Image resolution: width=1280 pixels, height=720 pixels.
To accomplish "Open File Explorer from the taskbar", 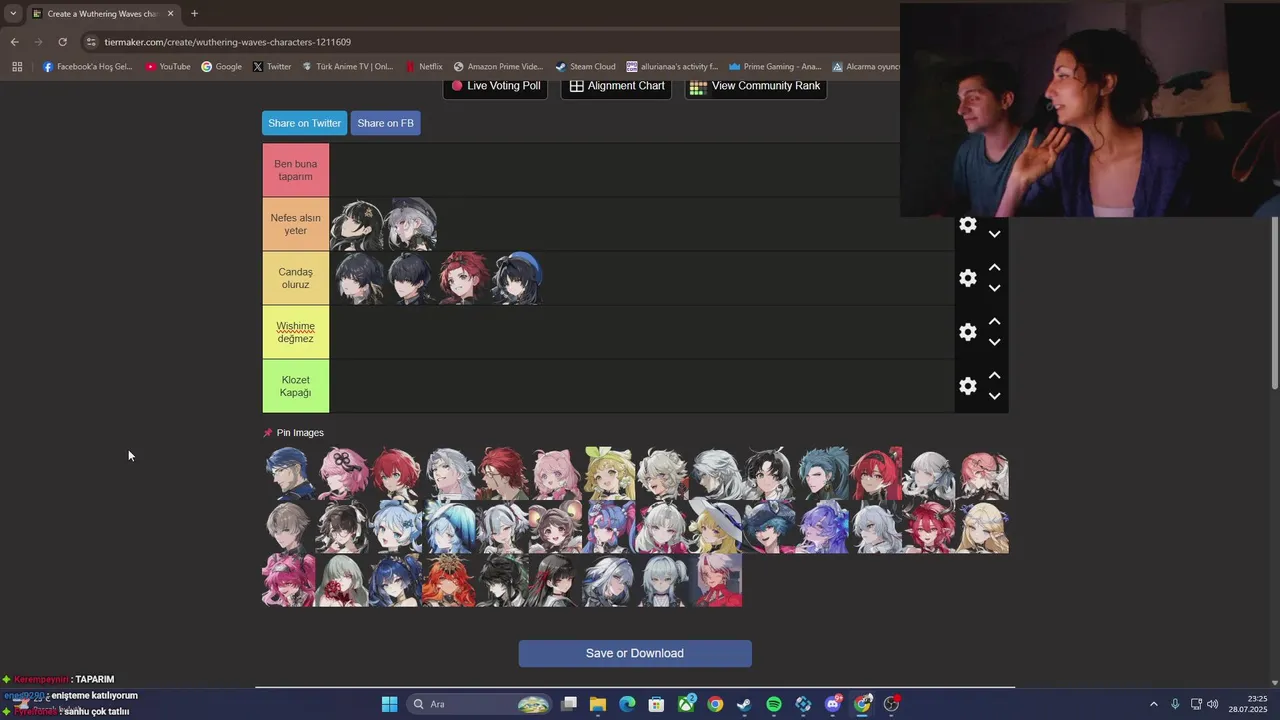I will pos(597,704).
